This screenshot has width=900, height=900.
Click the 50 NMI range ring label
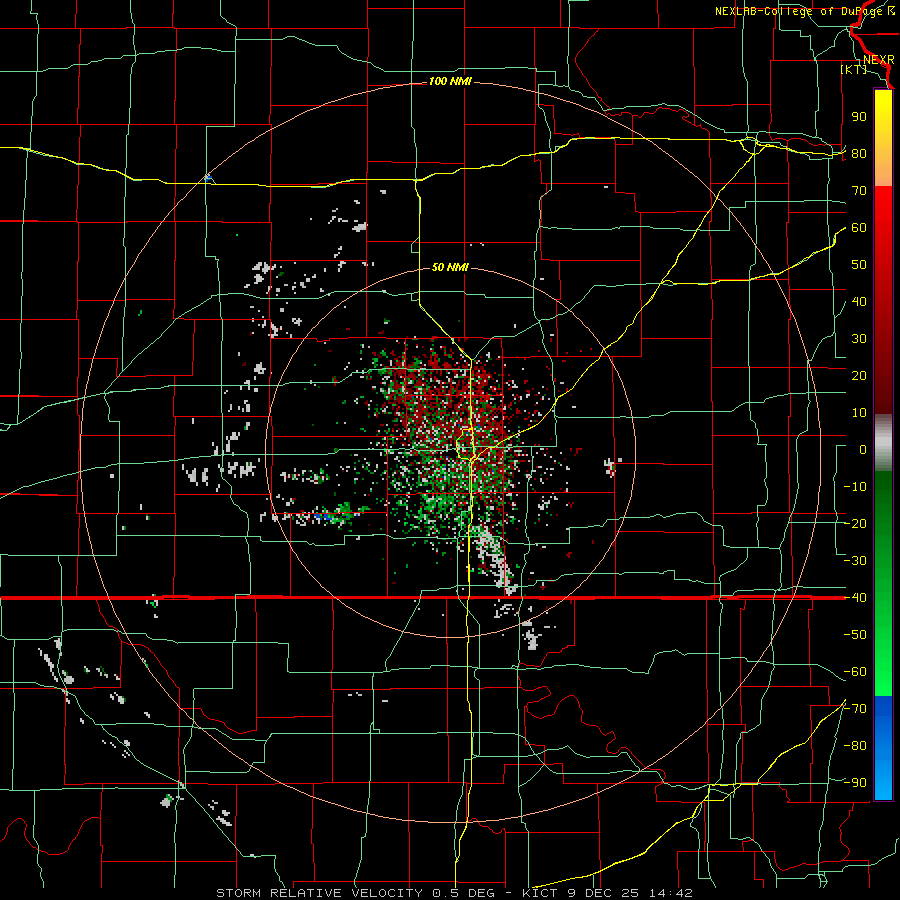pos(450,267)
